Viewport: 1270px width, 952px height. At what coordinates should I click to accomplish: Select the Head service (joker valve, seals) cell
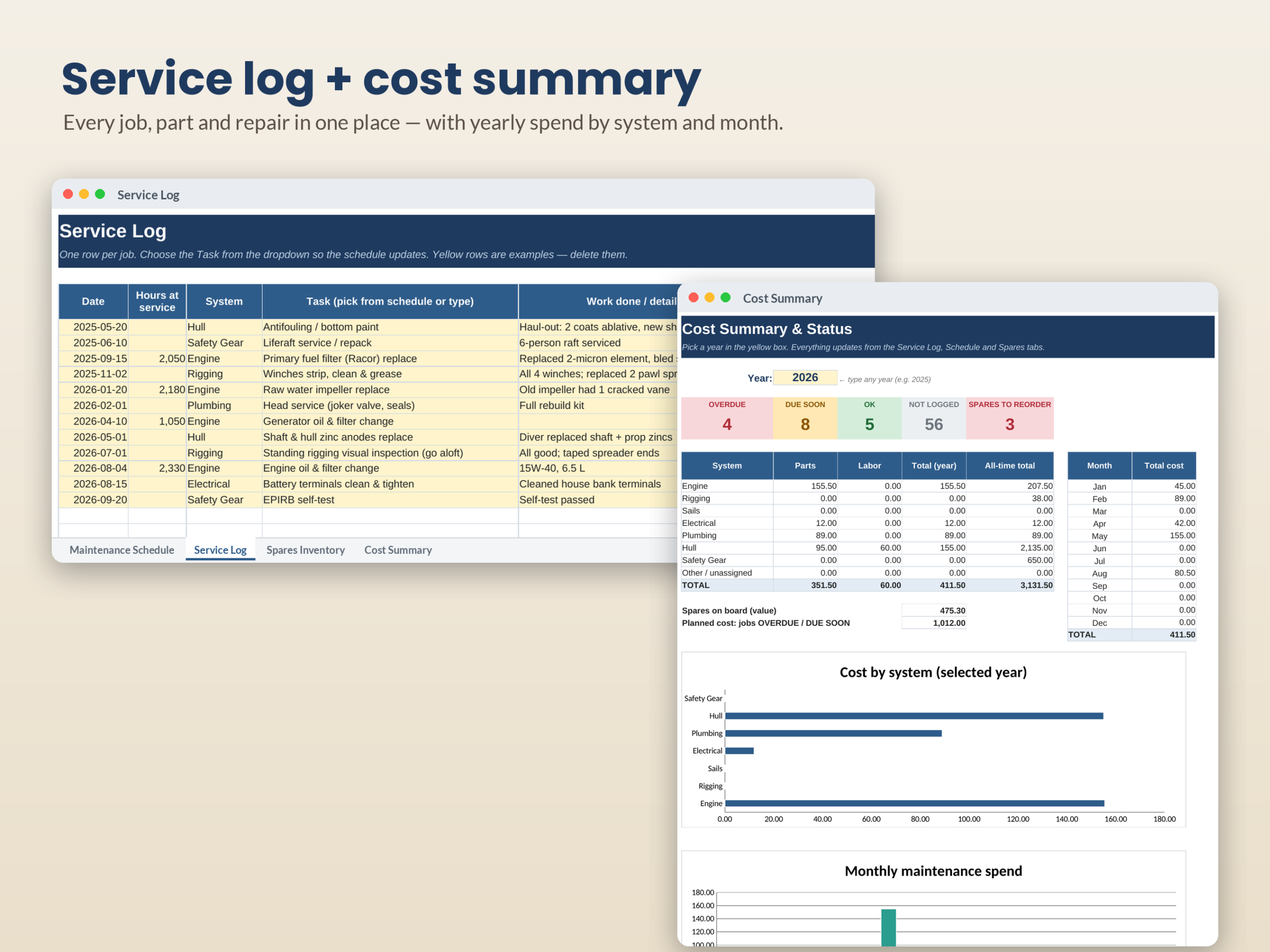(x=390, y=406)
